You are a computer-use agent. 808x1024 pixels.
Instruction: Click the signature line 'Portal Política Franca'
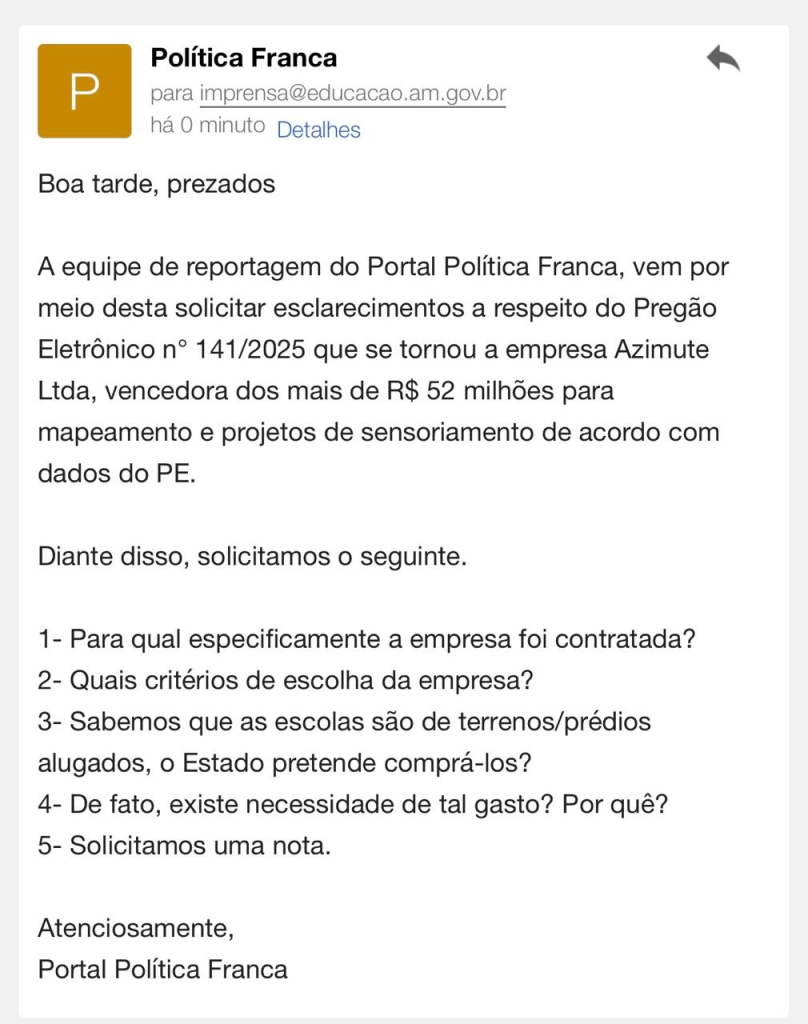point(163,969)
